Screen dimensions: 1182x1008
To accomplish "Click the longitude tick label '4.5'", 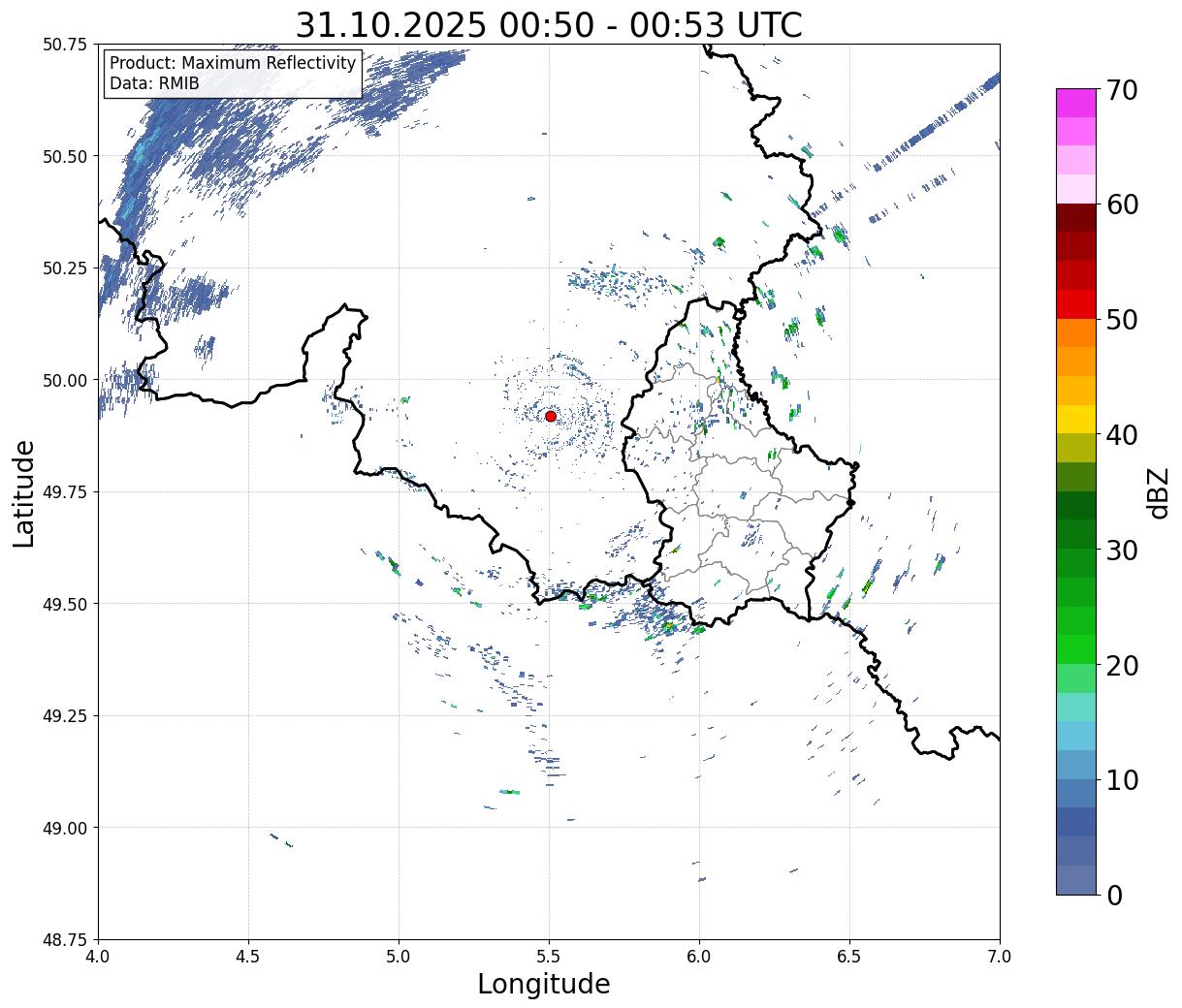I will tap(249, 957).
